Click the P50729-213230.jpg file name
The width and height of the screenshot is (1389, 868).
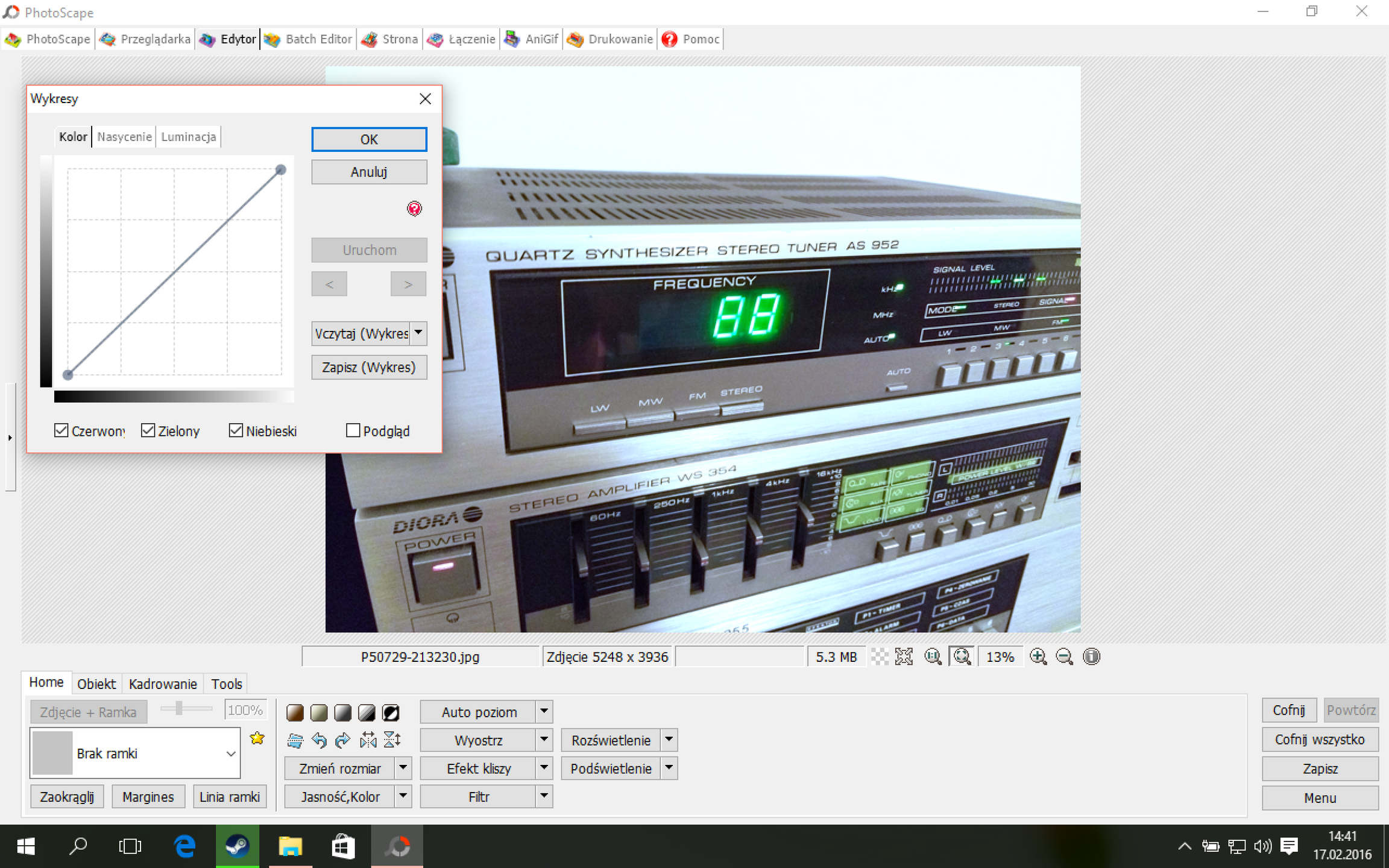(420, 657)
